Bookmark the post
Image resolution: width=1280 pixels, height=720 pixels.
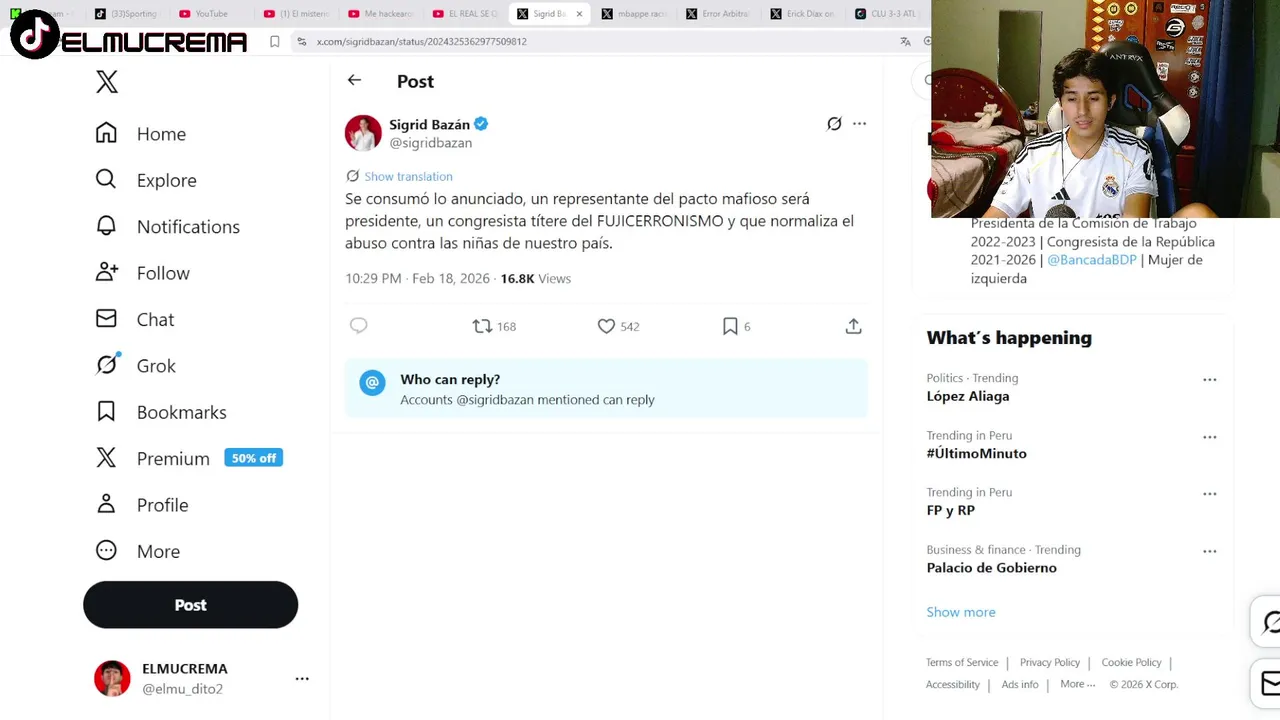click(x=730, y=326)
